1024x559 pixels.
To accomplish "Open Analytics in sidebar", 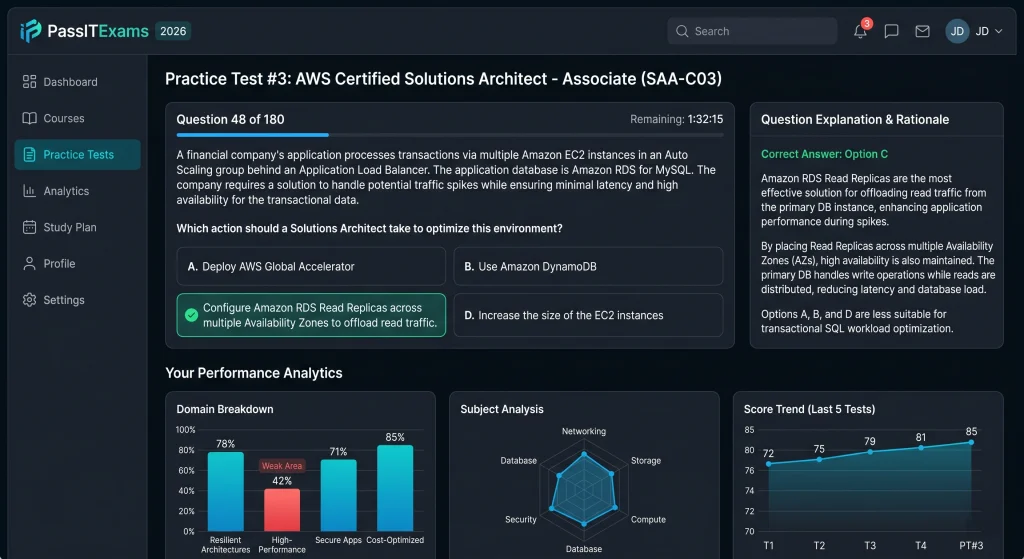I will coord(77,191).
